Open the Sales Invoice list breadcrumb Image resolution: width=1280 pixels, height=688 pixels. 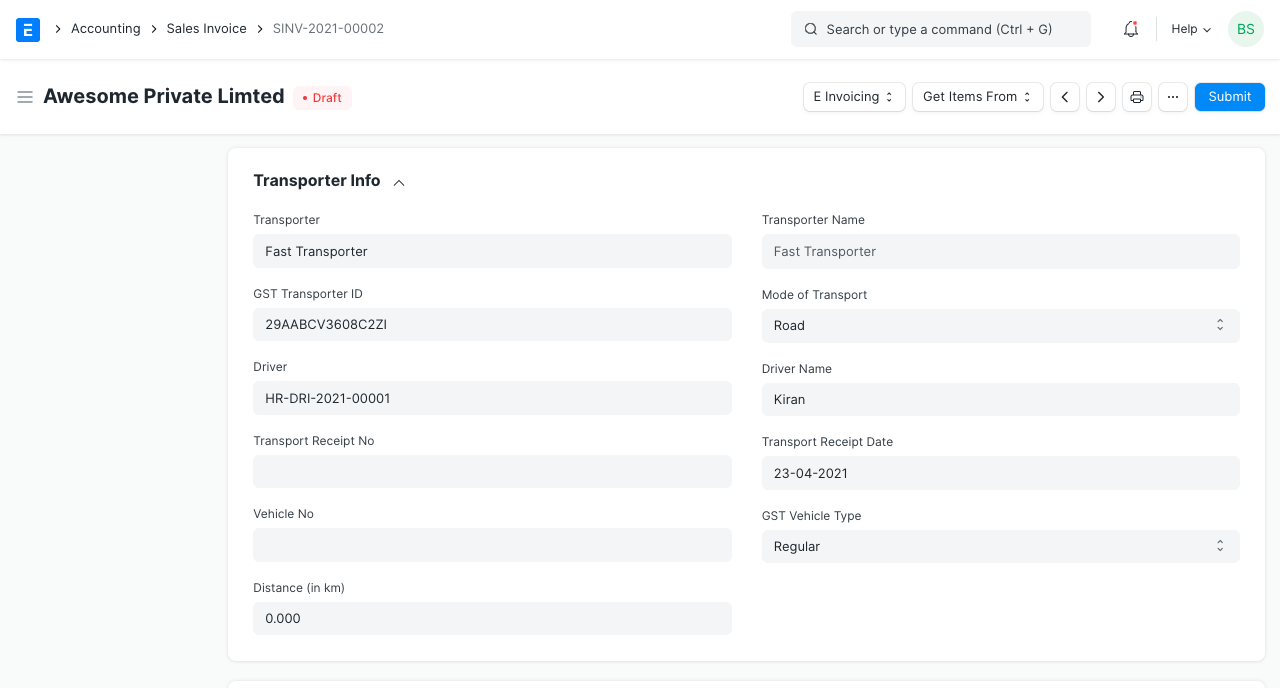coord(206,28)
